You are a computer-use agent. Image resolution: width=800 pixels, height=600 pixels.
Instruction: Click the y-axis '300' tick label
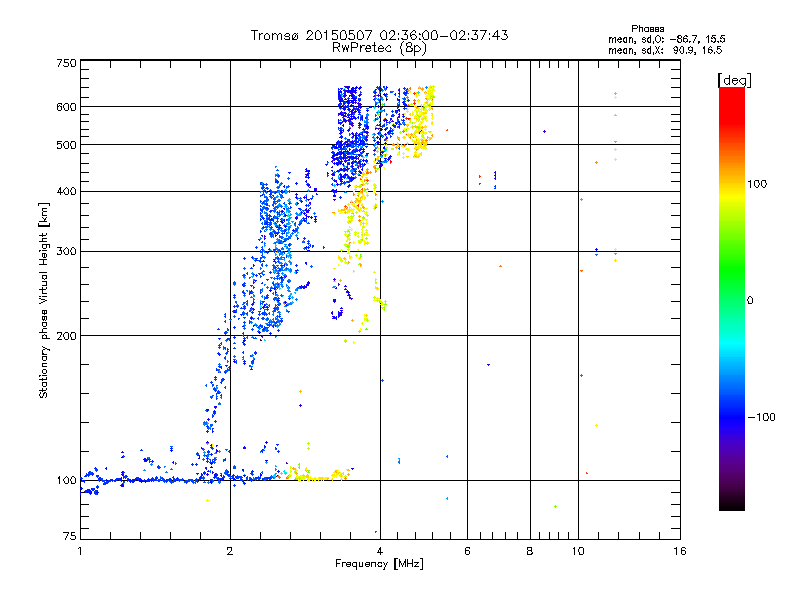pyautogui.click(x=66, y=251)
